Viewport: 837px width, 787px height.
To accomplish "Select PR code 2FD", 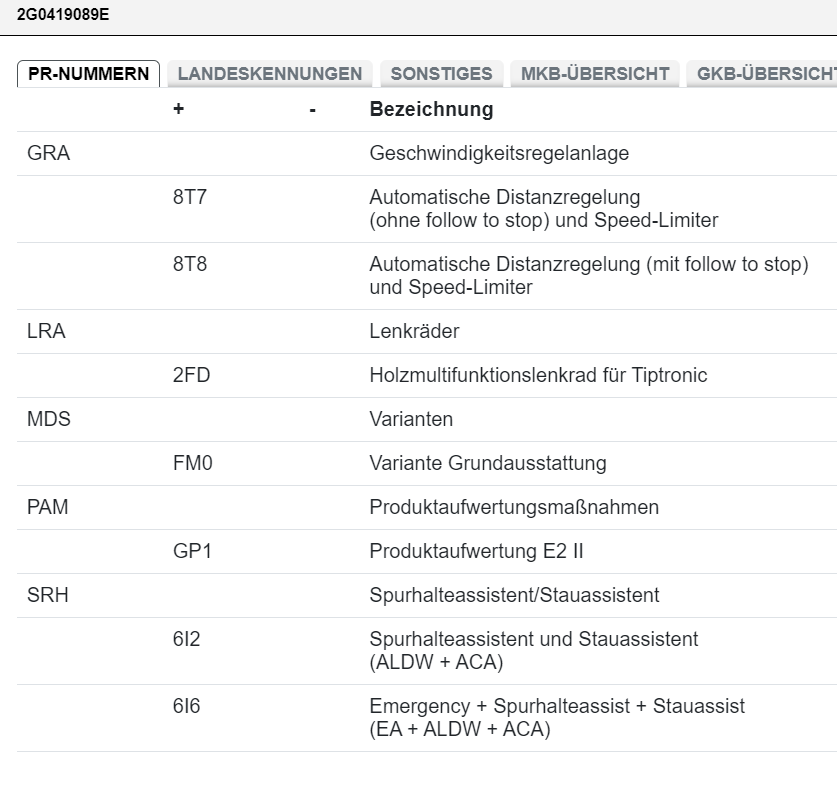I will (192, 376).
